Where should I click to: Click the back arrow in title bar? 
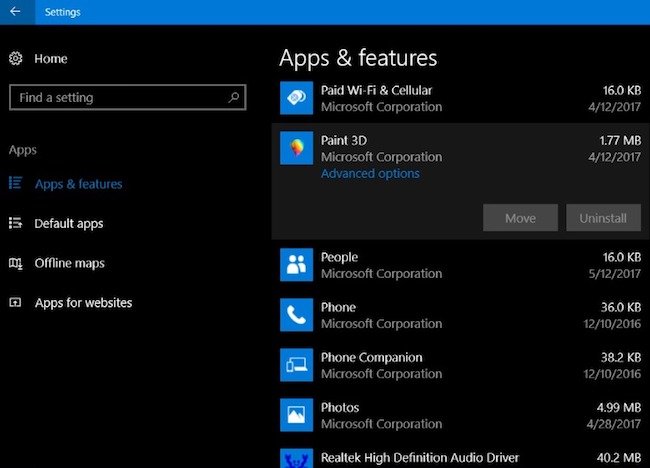coord(16,12)
